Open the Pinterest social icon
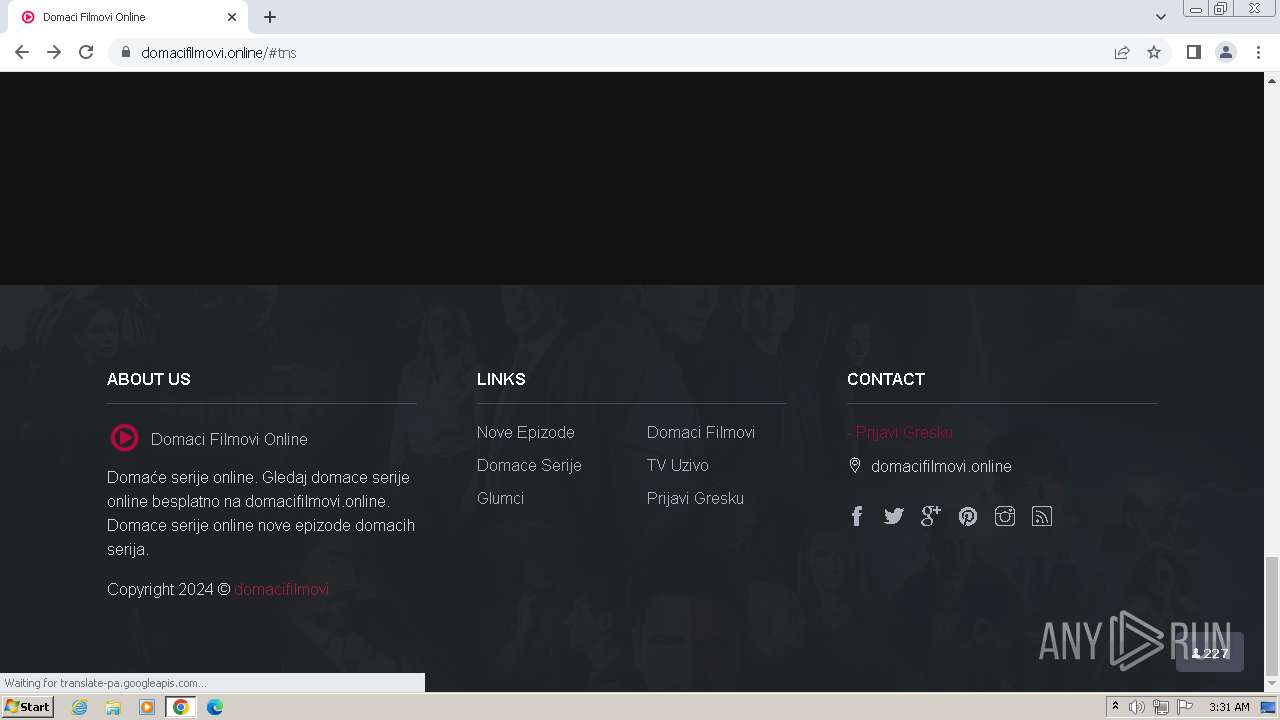 point(967,516)
